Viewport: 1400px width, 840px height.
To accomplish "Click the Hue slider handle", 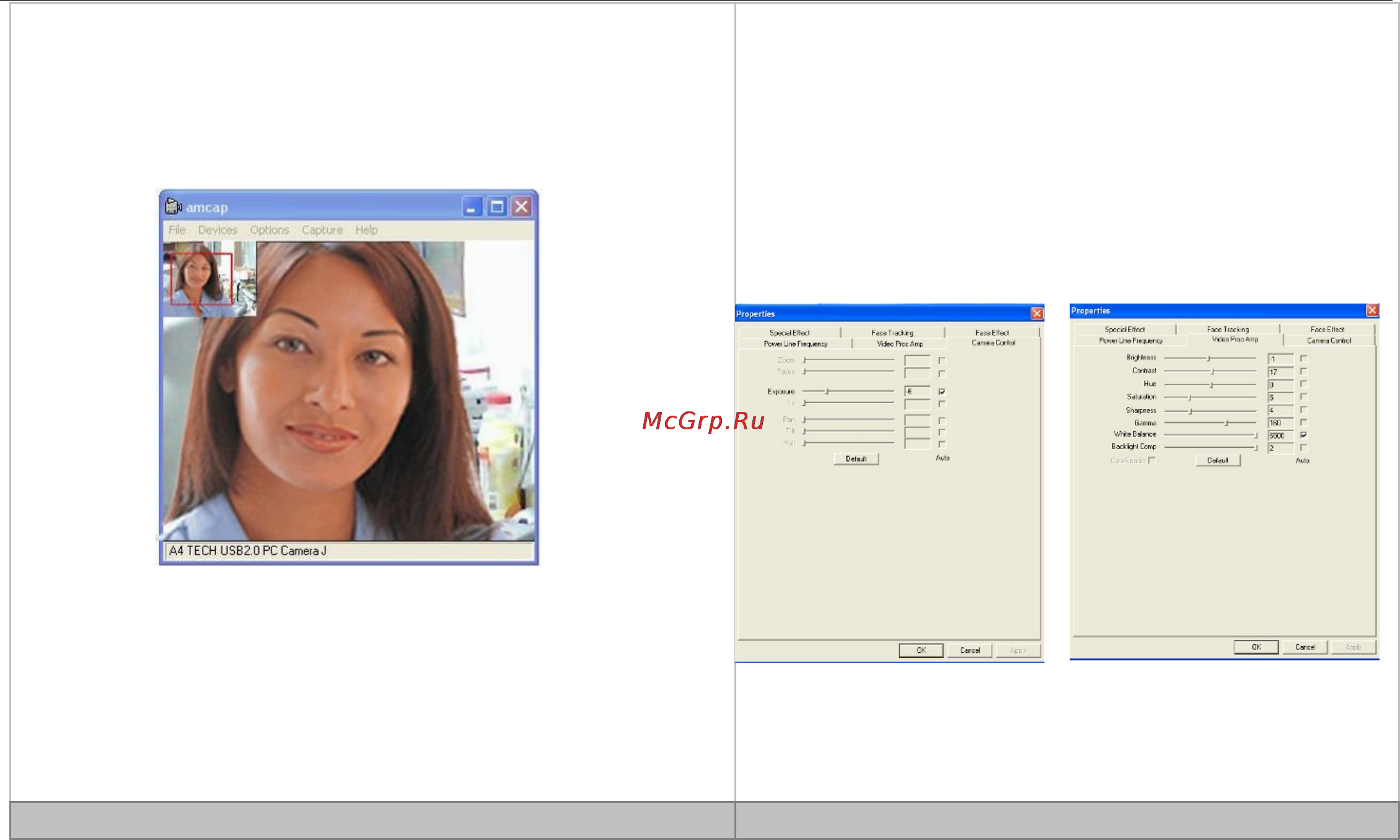I will pos(1212,385).
